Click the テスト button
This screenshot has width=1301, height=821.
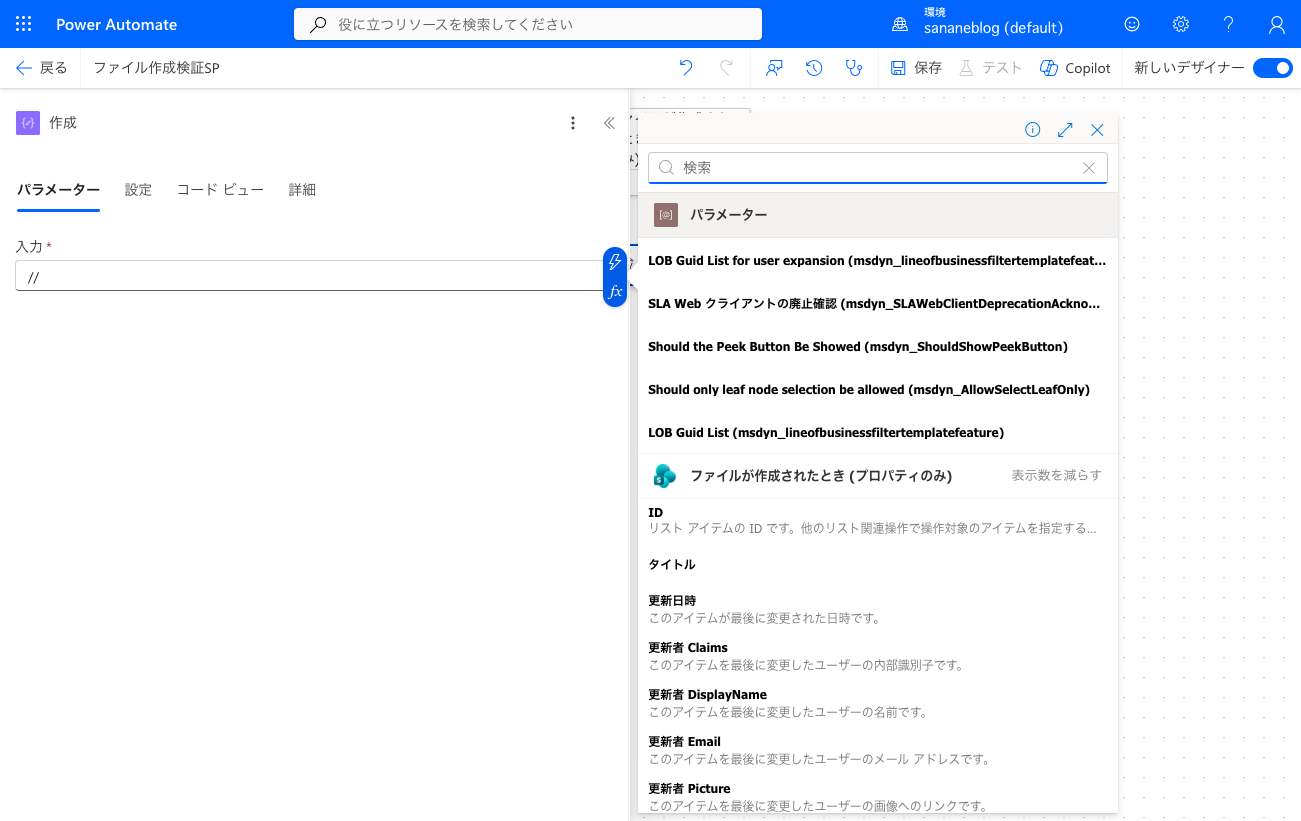coord(990,68)
